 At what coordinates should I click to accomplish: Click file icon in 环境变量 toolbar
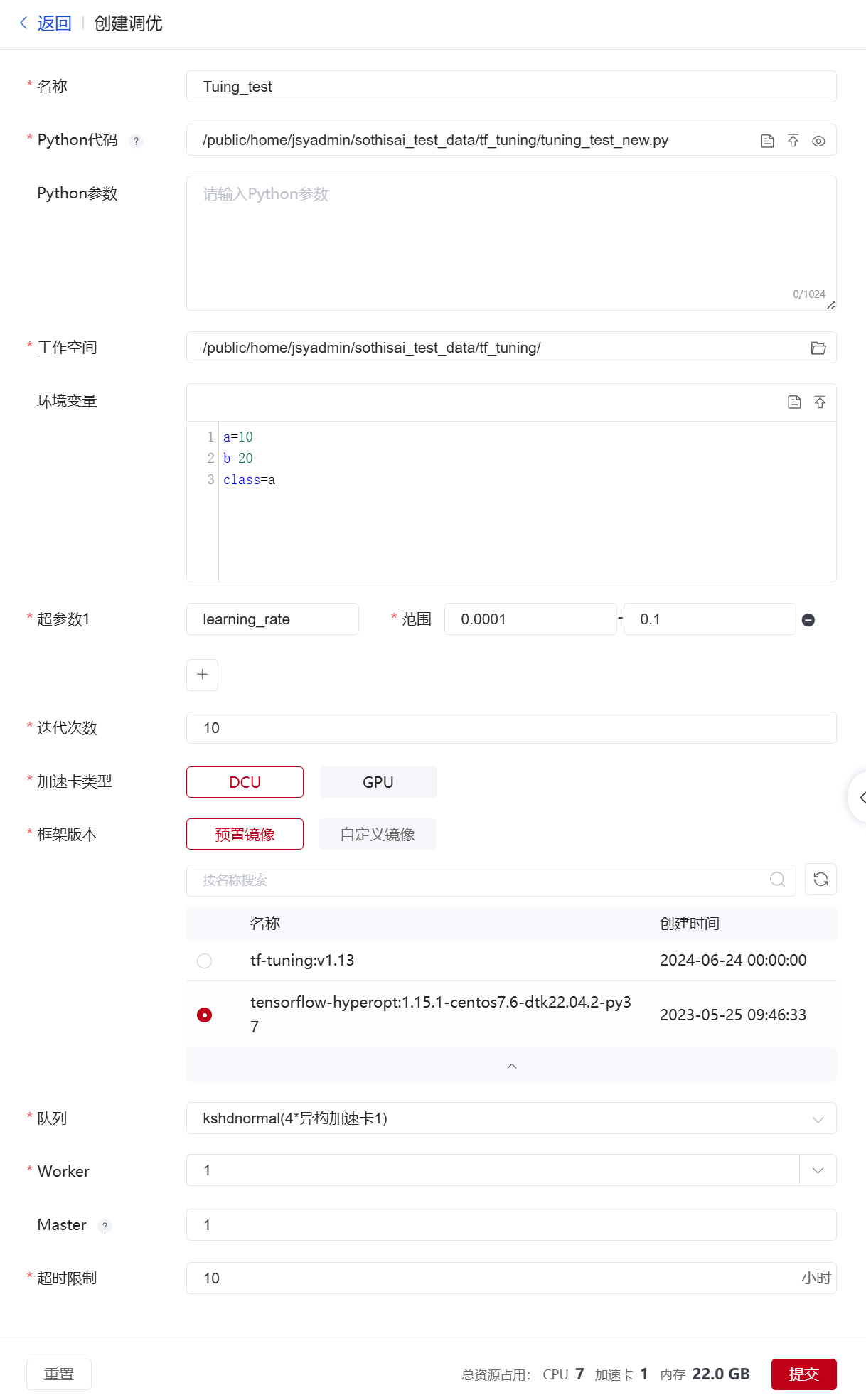(794, 402)
